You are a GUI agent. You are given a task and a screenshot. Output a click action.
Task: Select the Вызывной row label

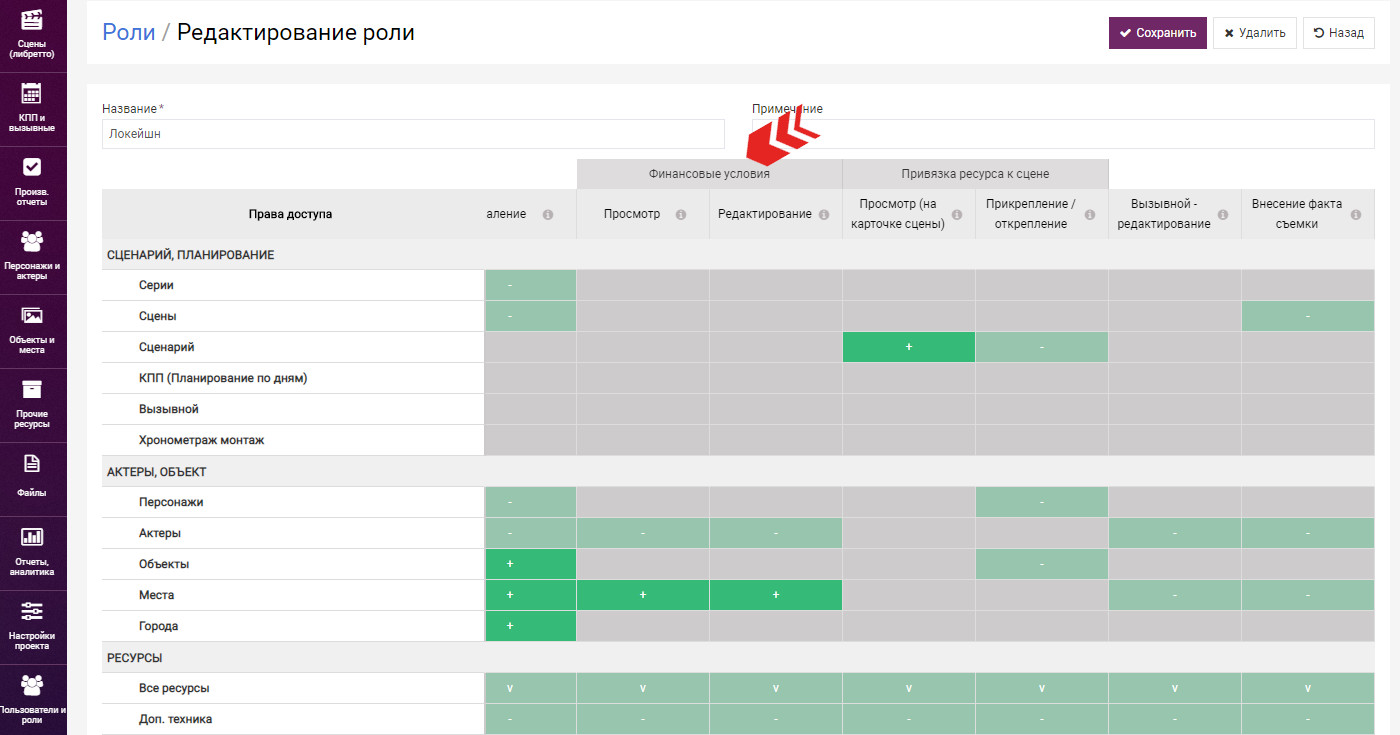pos(168,409)
